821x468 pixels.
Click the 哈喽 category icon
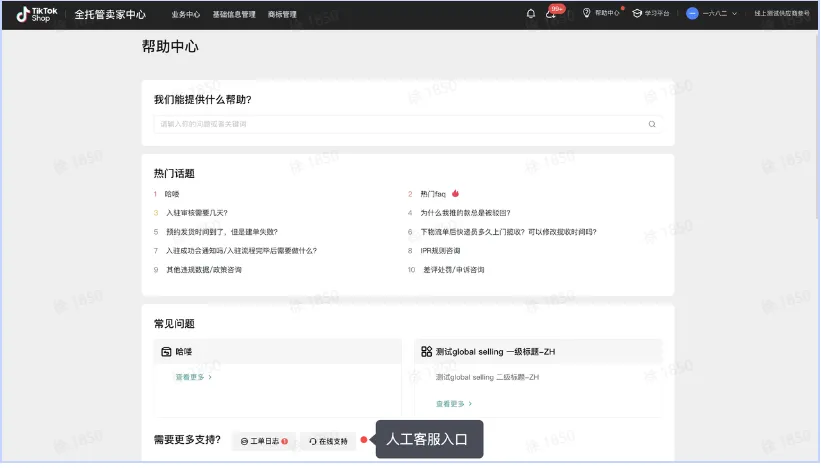pos(166,352)
